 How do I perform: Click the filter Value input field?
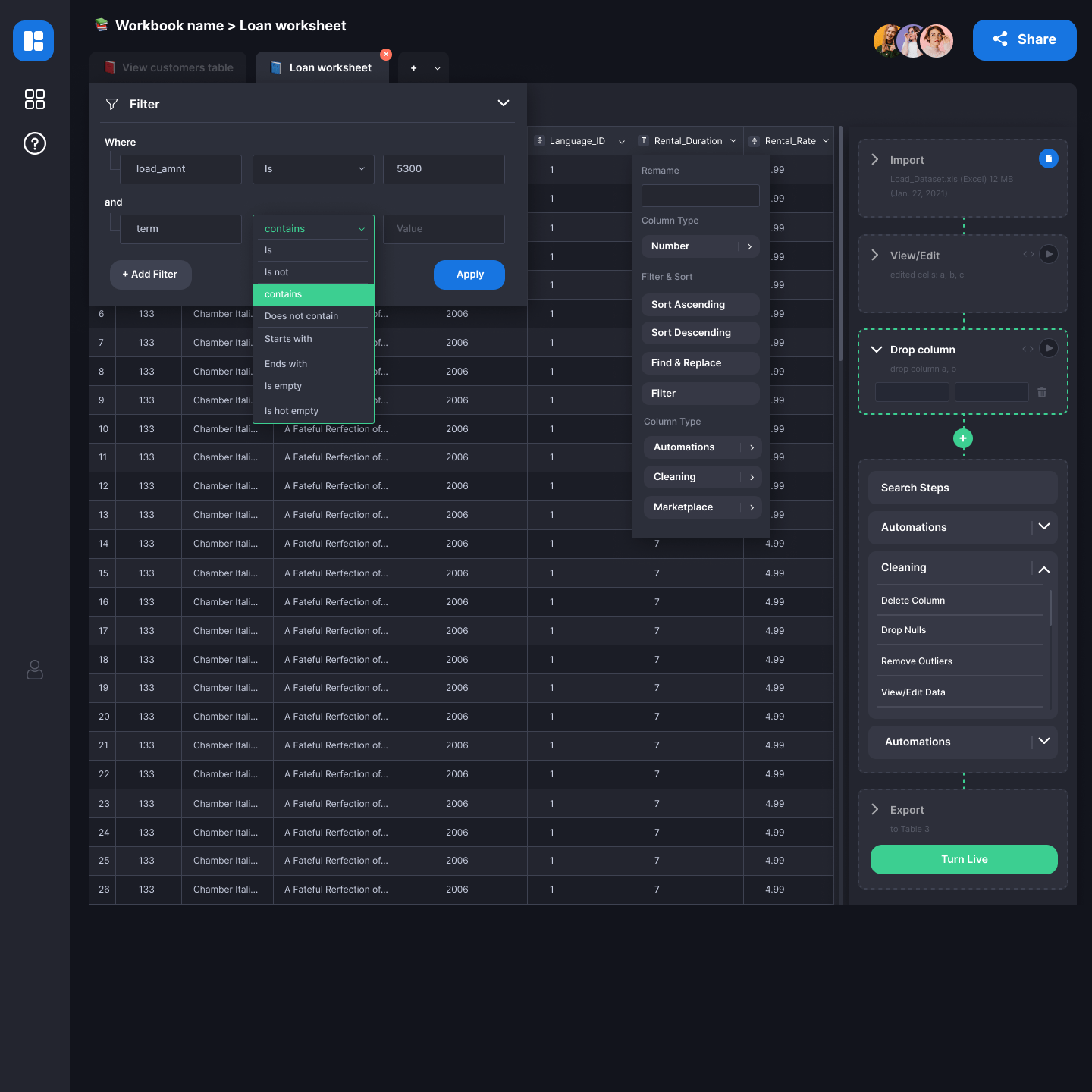[x=443, y=229]
